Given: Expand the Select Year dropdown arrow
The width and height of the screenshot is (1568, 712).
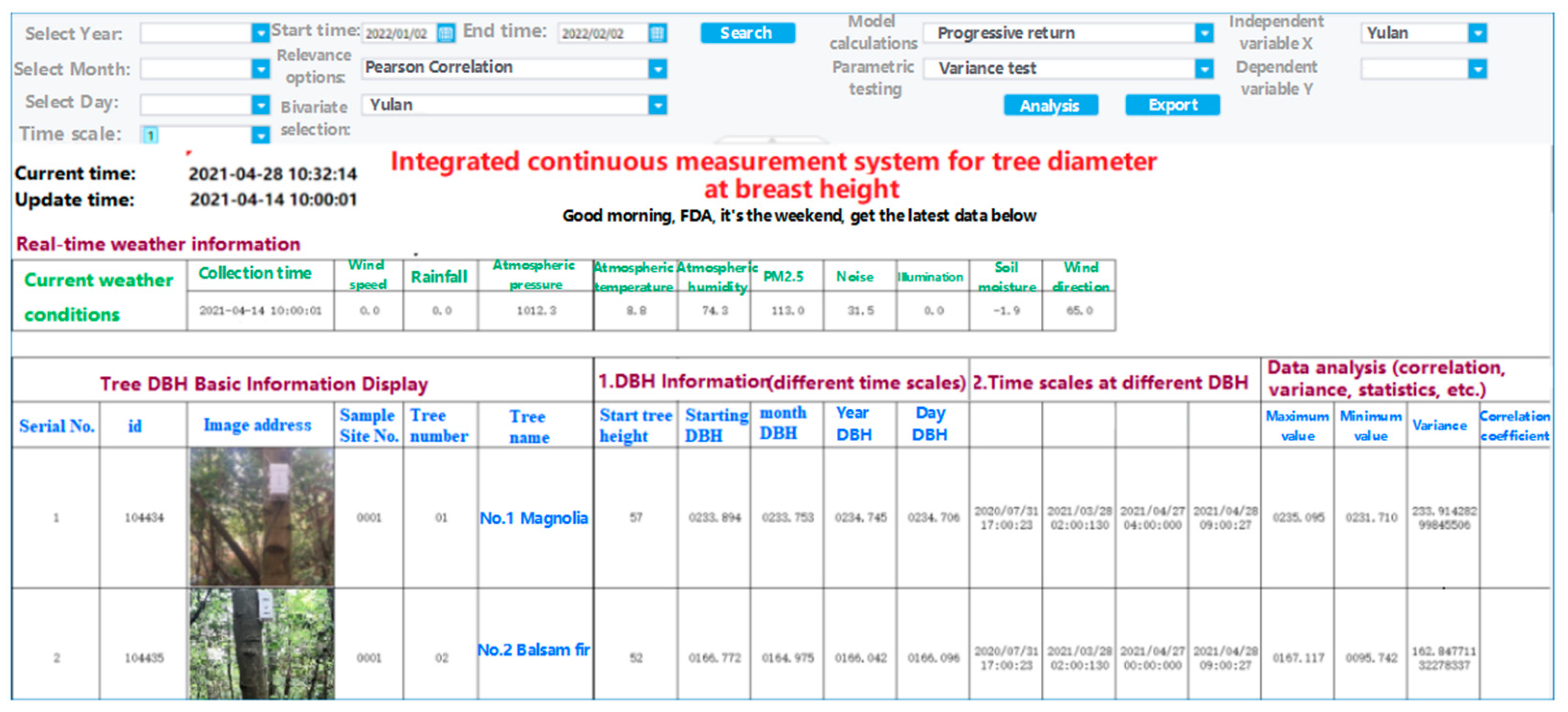Looking at the screenshot, I should 261,33.
